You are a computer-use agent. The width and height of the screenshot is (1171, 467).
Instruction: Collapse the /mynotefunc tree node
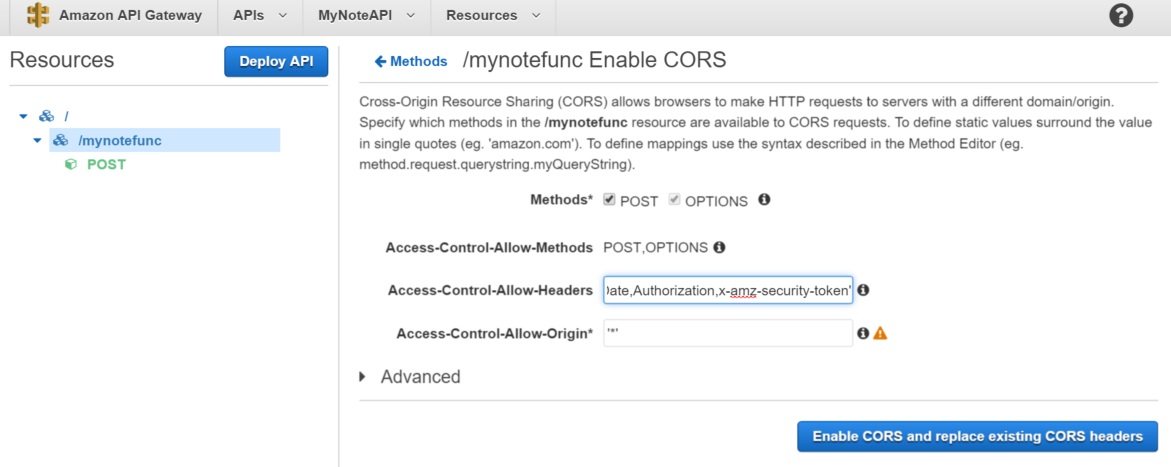pyautogui.click(x=37, y=140)
